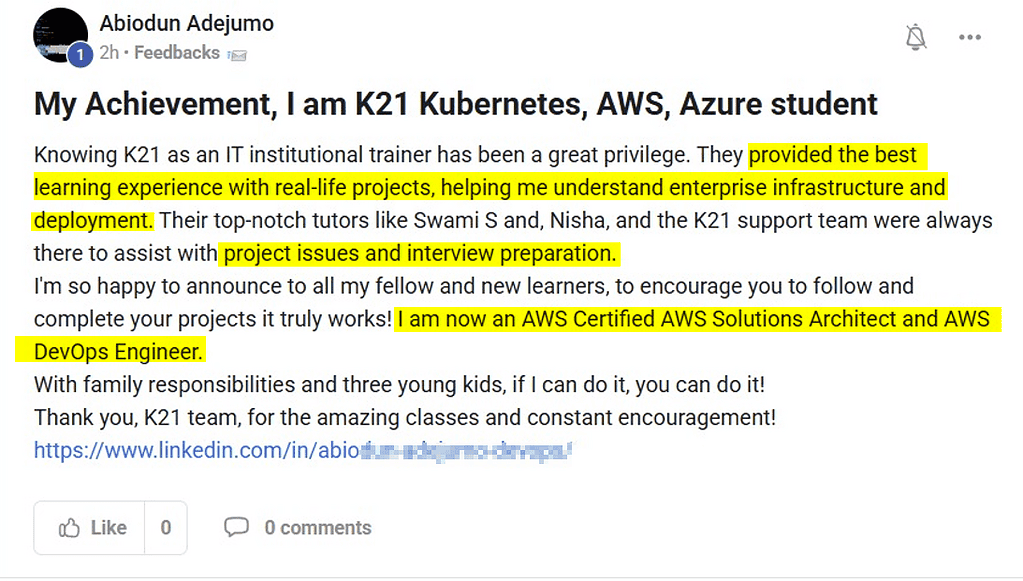Screen dimensions: 1023x581
Task: Click highlighted text "DevOps Engineer."
Action: tap(118, 351)
